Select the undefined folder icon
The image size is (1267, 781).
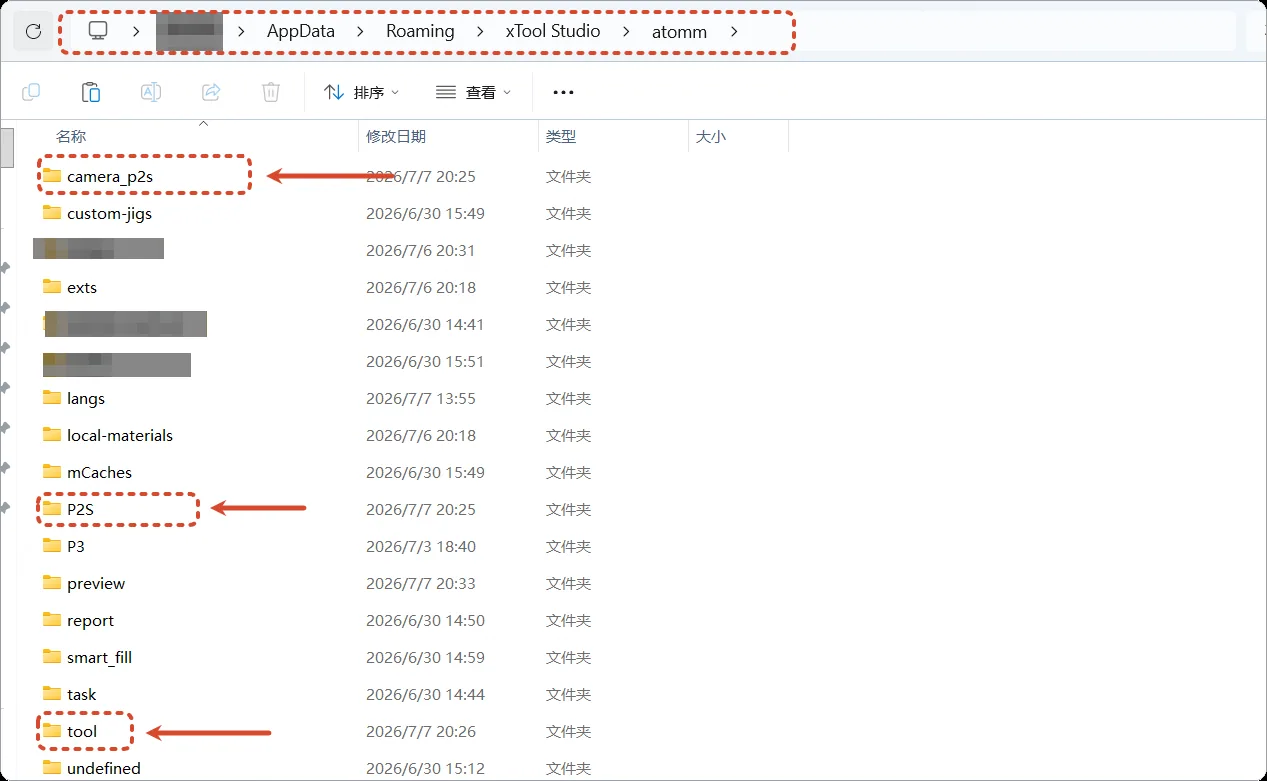point(52,768)
